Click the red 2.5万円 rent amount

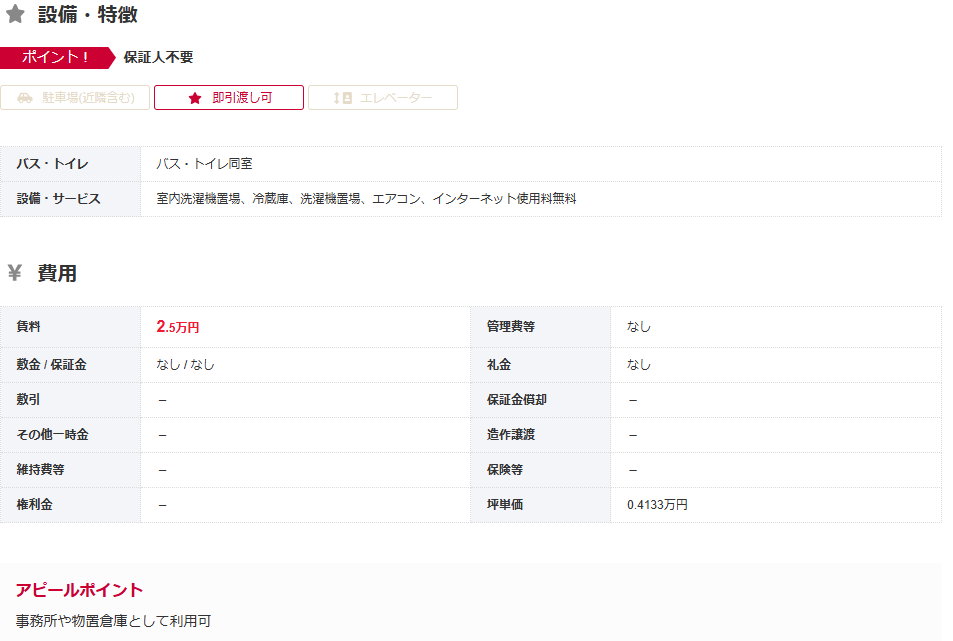tap(178, 327)
